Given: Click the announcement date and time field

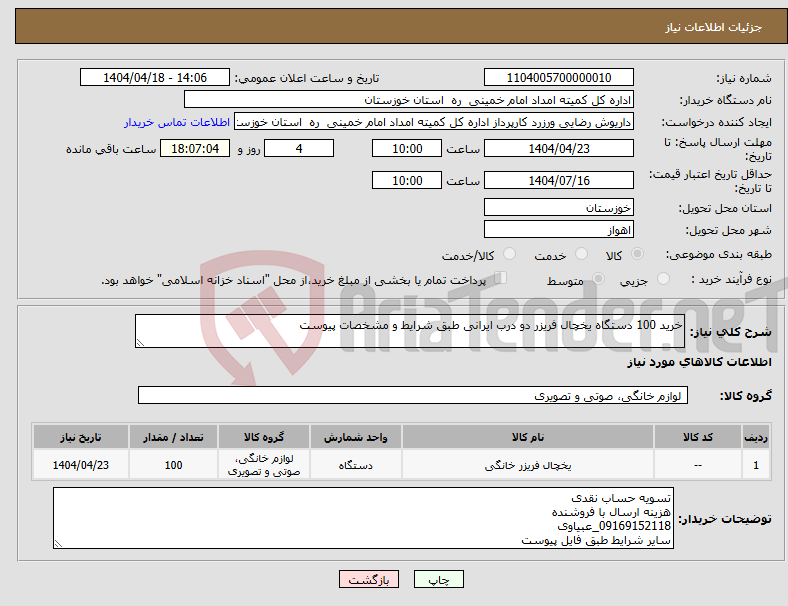Looking at the screenshot, I should pyautogui.click(x=155, y=77).
